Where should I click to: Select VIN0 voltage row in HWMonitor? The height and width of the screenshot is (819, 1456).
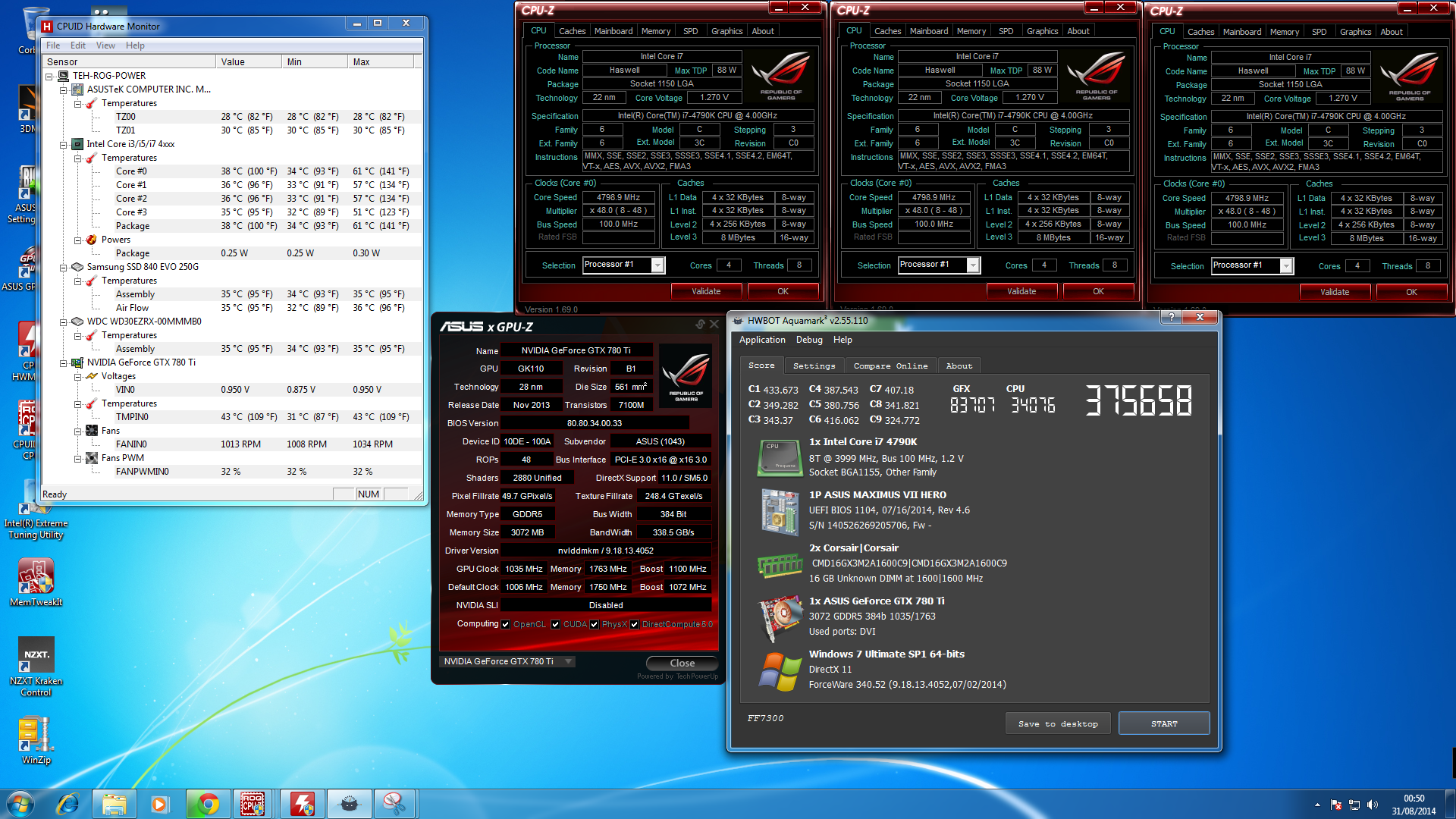[232, 390]
